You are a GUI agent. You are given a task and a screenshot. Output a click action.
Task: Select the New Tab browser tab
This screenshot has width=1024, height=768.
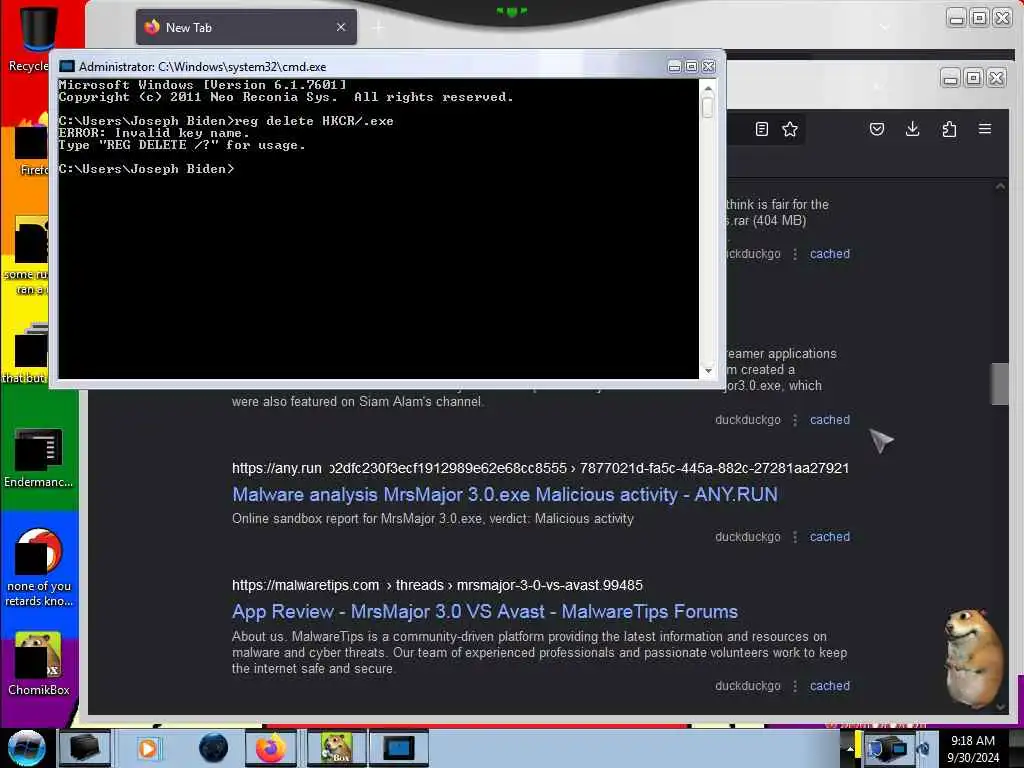coord(246,27)
